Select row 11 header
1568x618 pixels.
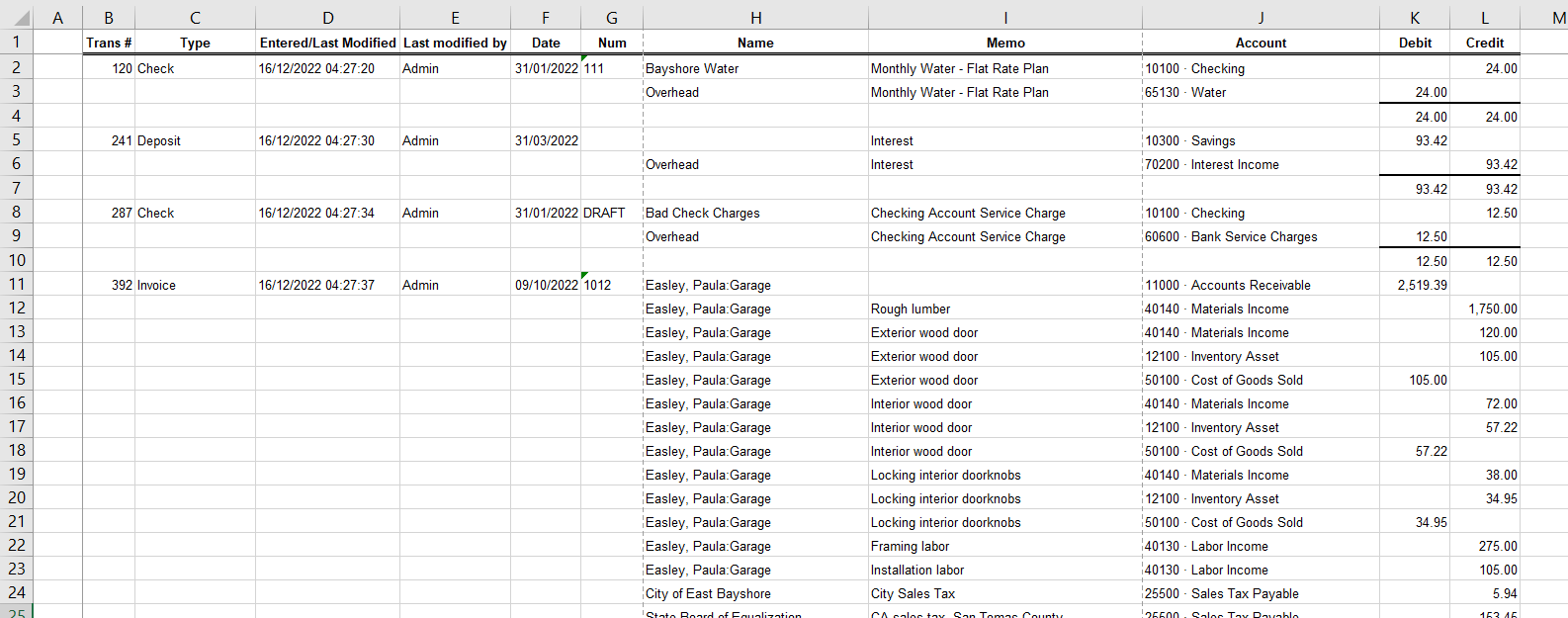click(17, 285)
